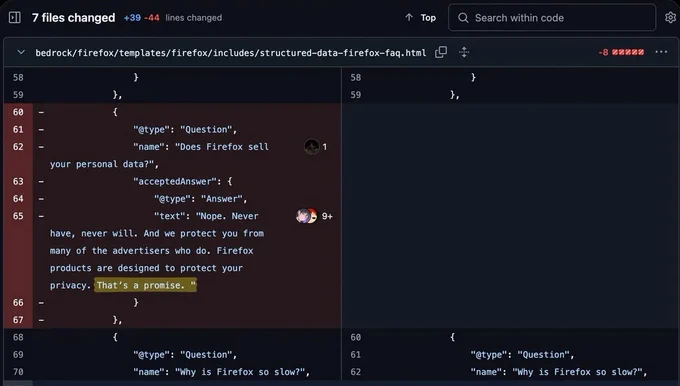The width and height of the screenshot is (680, 386).
Task: Click the Search within code field
Action: 552,18
